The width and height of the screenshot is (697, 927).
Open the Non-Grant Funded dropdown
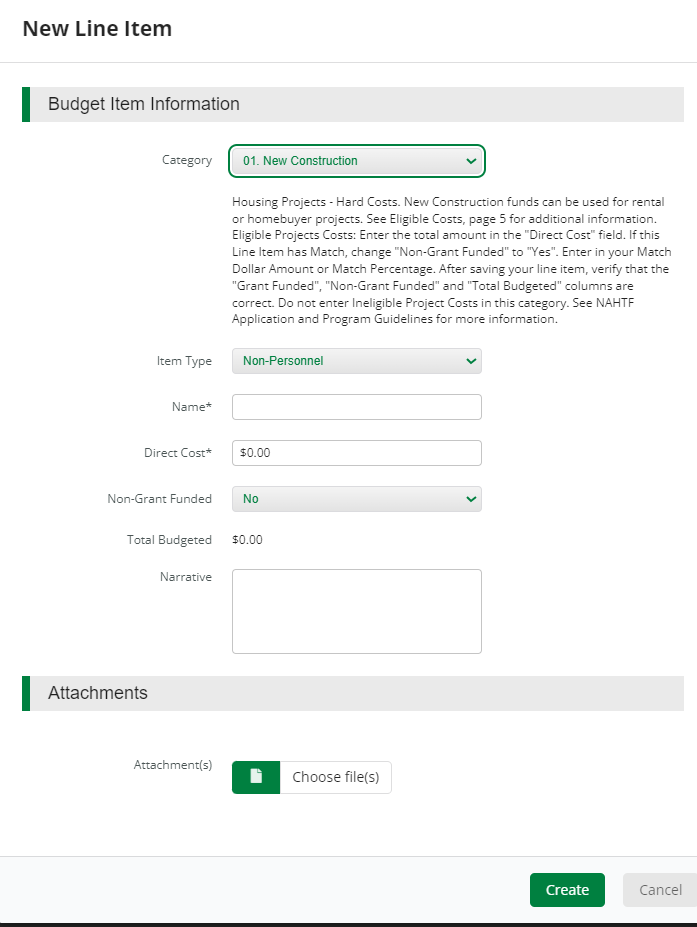tap(356, 499)
